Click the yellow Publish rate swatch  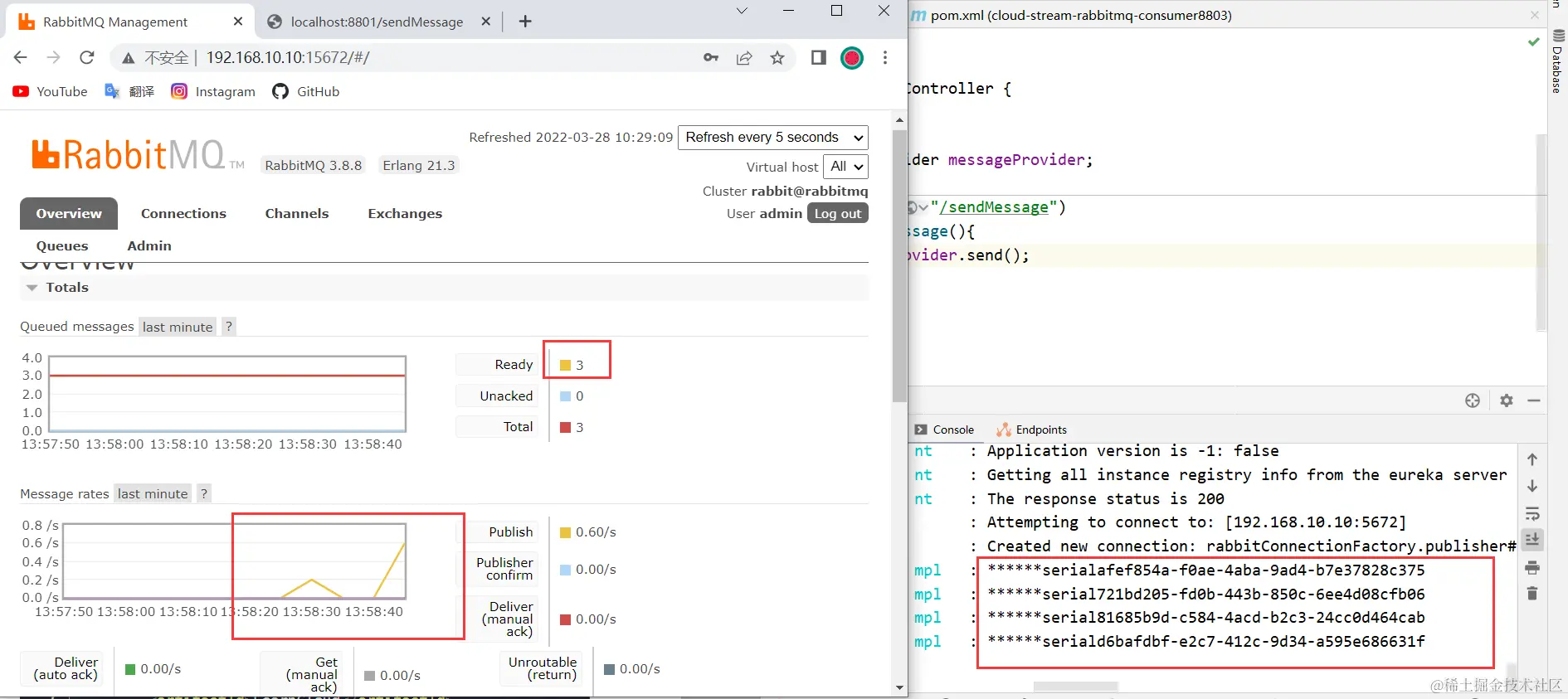tap(565, 532)
